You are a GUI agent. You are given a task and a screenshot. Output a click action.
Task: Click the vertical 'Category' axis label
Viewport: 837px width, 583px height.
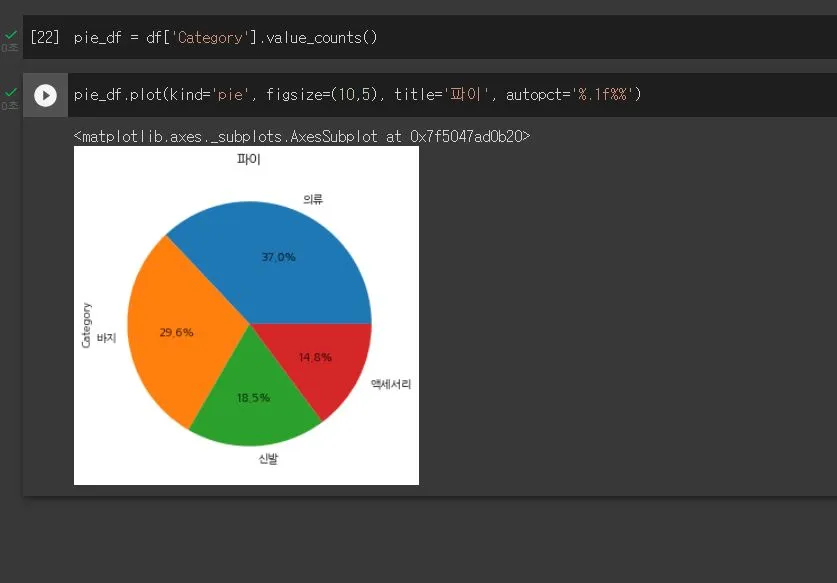[86, 325]
